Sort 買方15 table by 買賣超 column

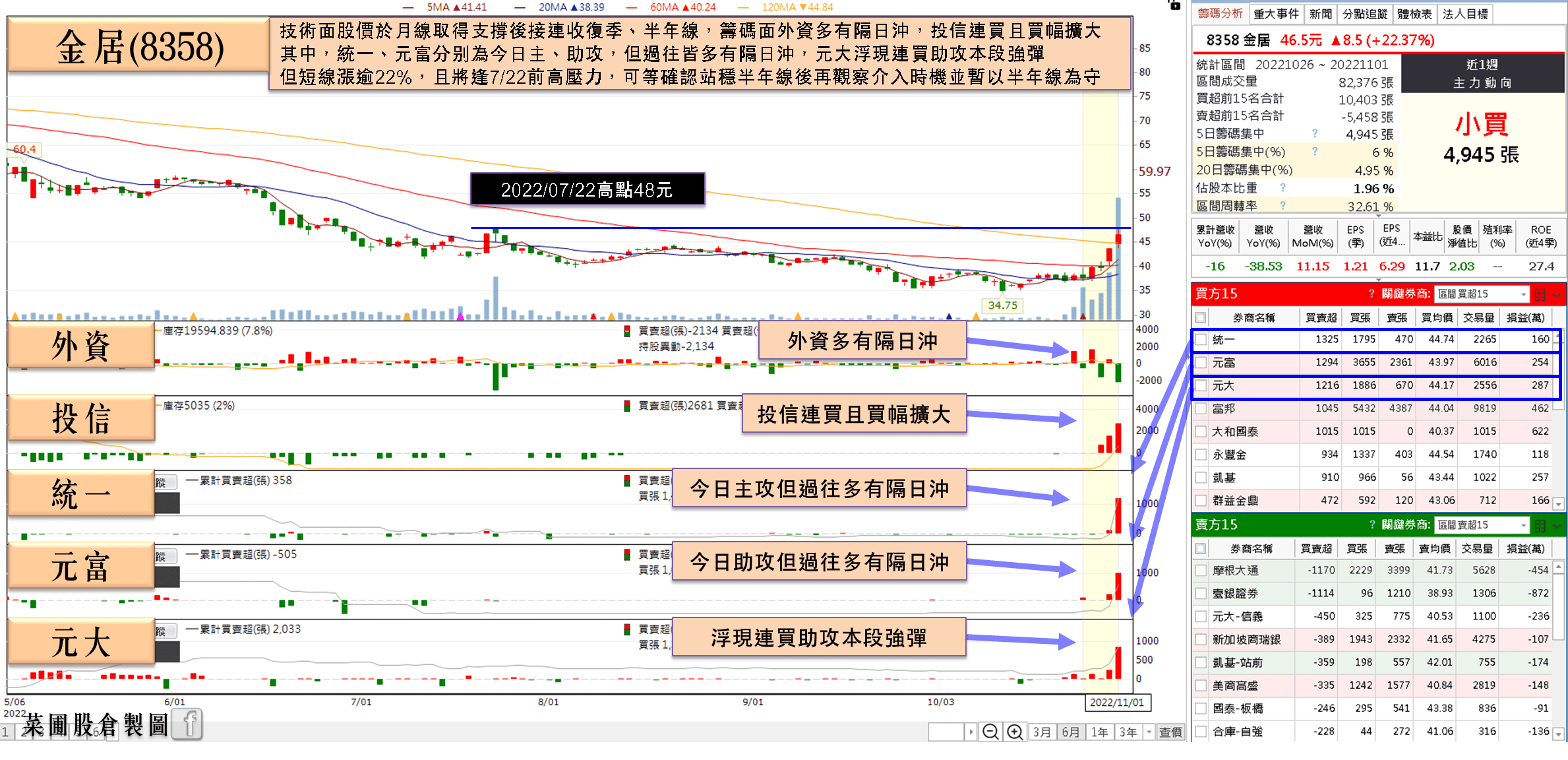1321,317
